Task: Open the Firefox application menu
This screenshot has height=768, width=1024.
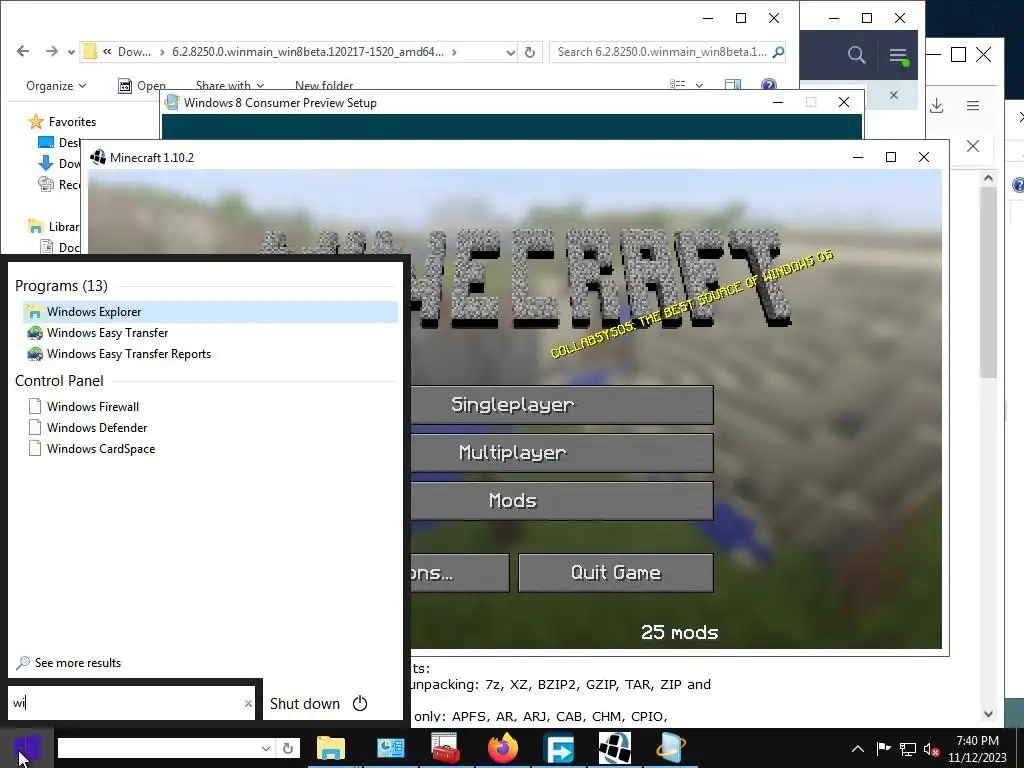Action: [x=973, y=106]
